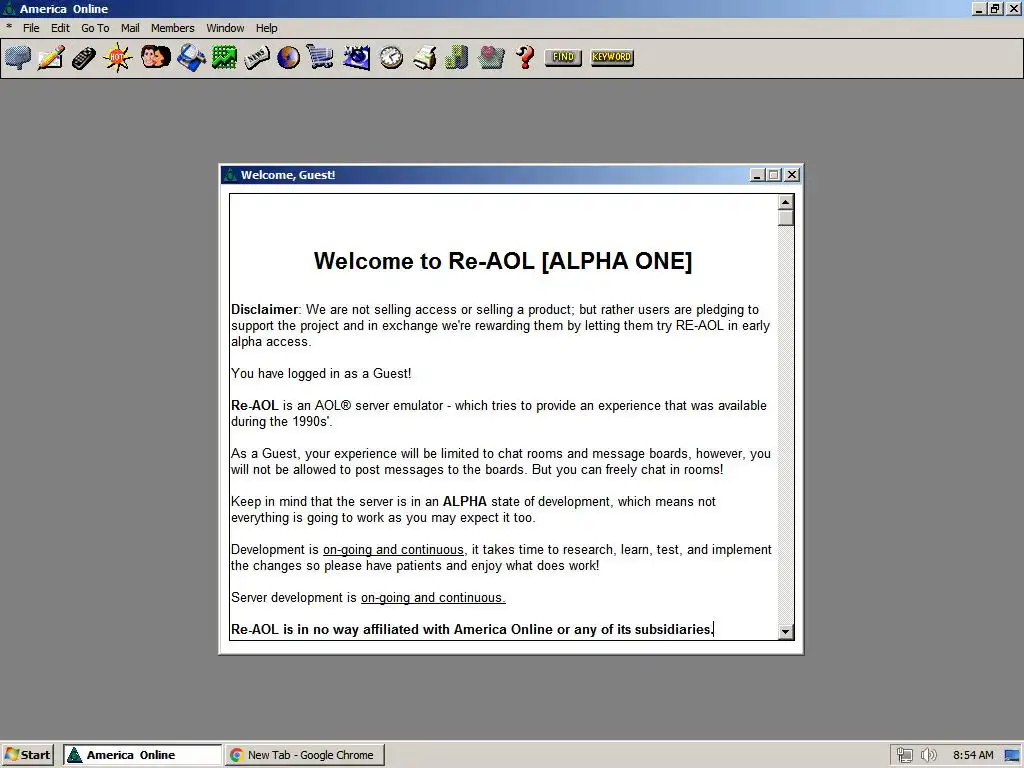Open the File menu

pyautogui.click(x=31, y=28)
